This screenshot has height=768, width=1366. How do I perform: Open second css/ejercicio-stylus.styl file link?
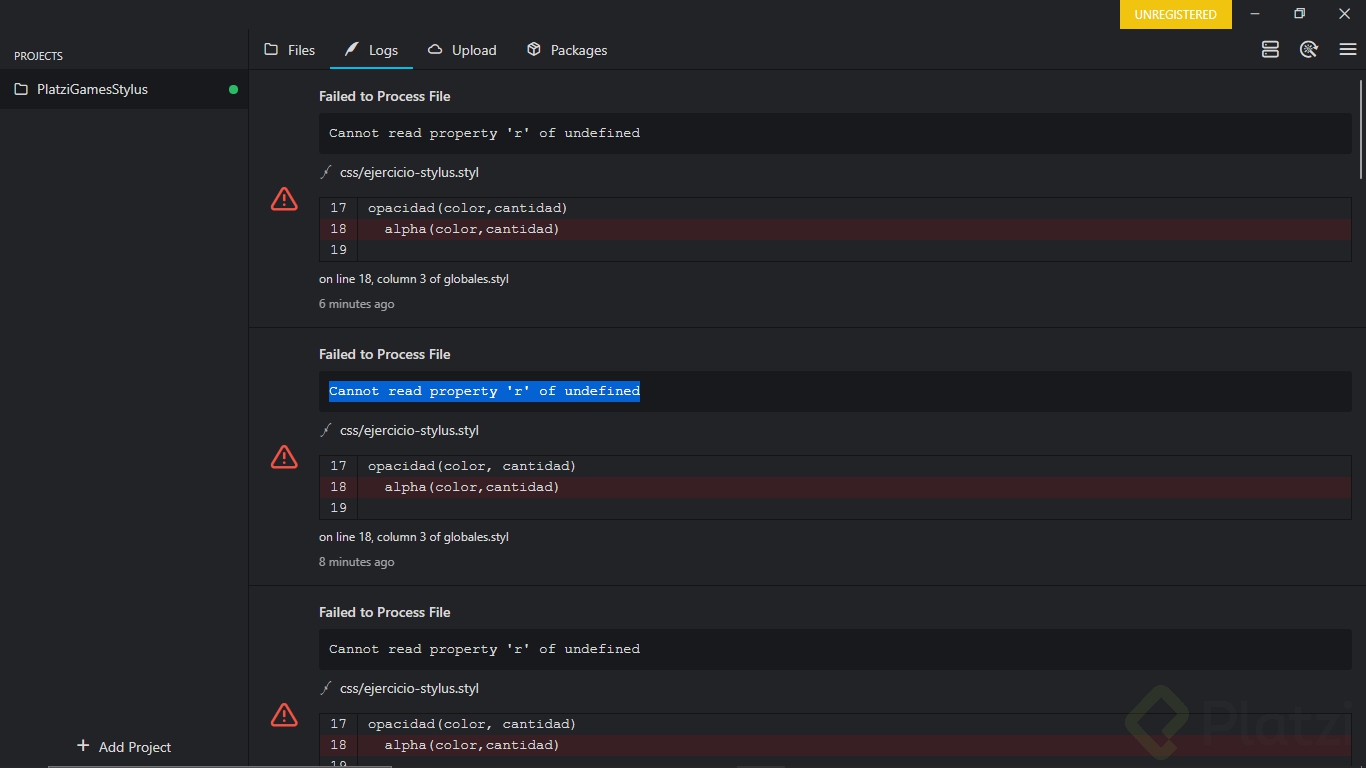tap(409, 430)
